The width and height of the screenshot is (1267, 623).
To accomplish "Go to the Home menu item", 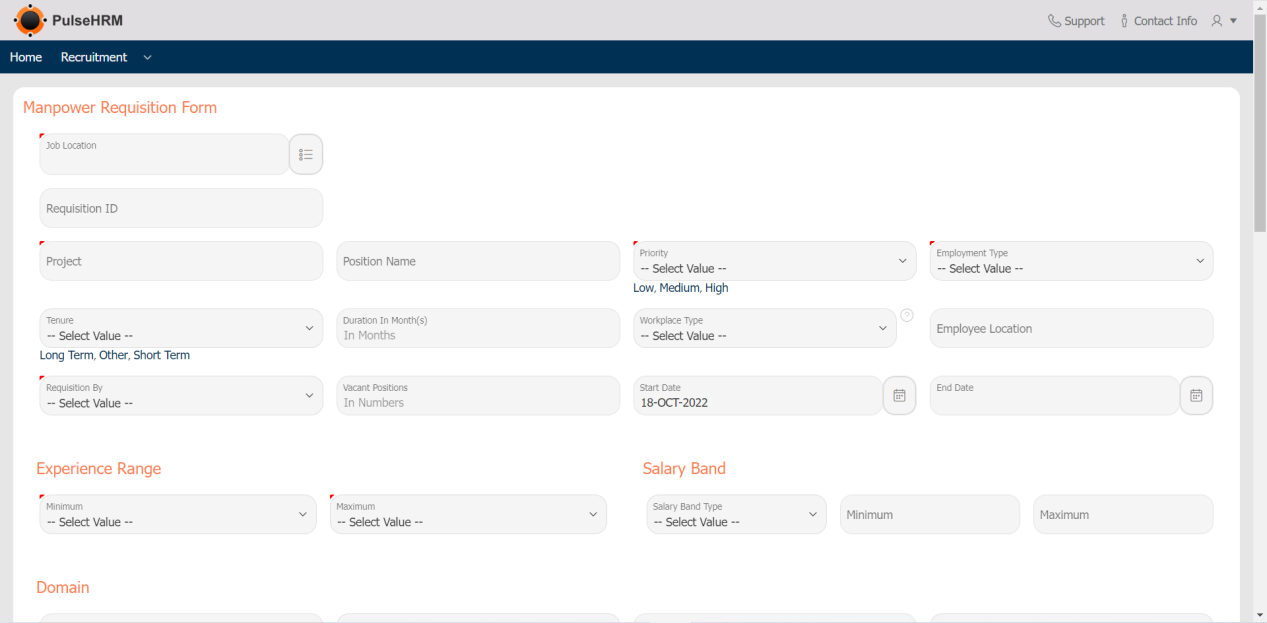I will coord(26,57).
